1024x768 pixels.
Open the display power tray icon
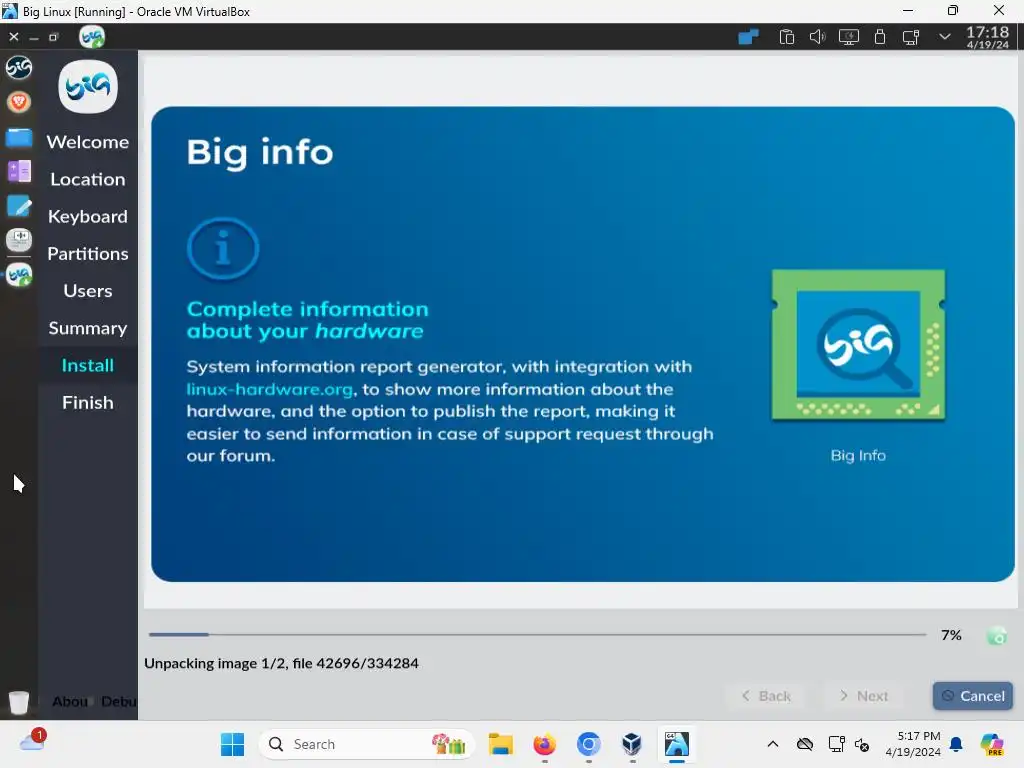point(848,37)
